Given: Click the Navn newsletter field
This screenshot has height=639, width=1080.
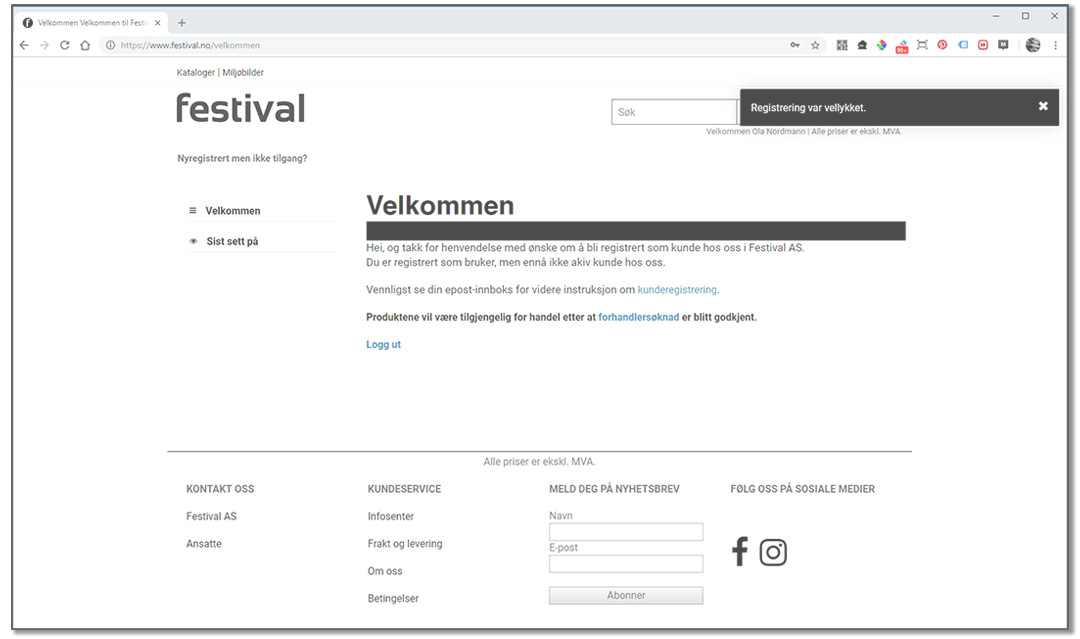Looking at the screenshot, I should [626, 532].
